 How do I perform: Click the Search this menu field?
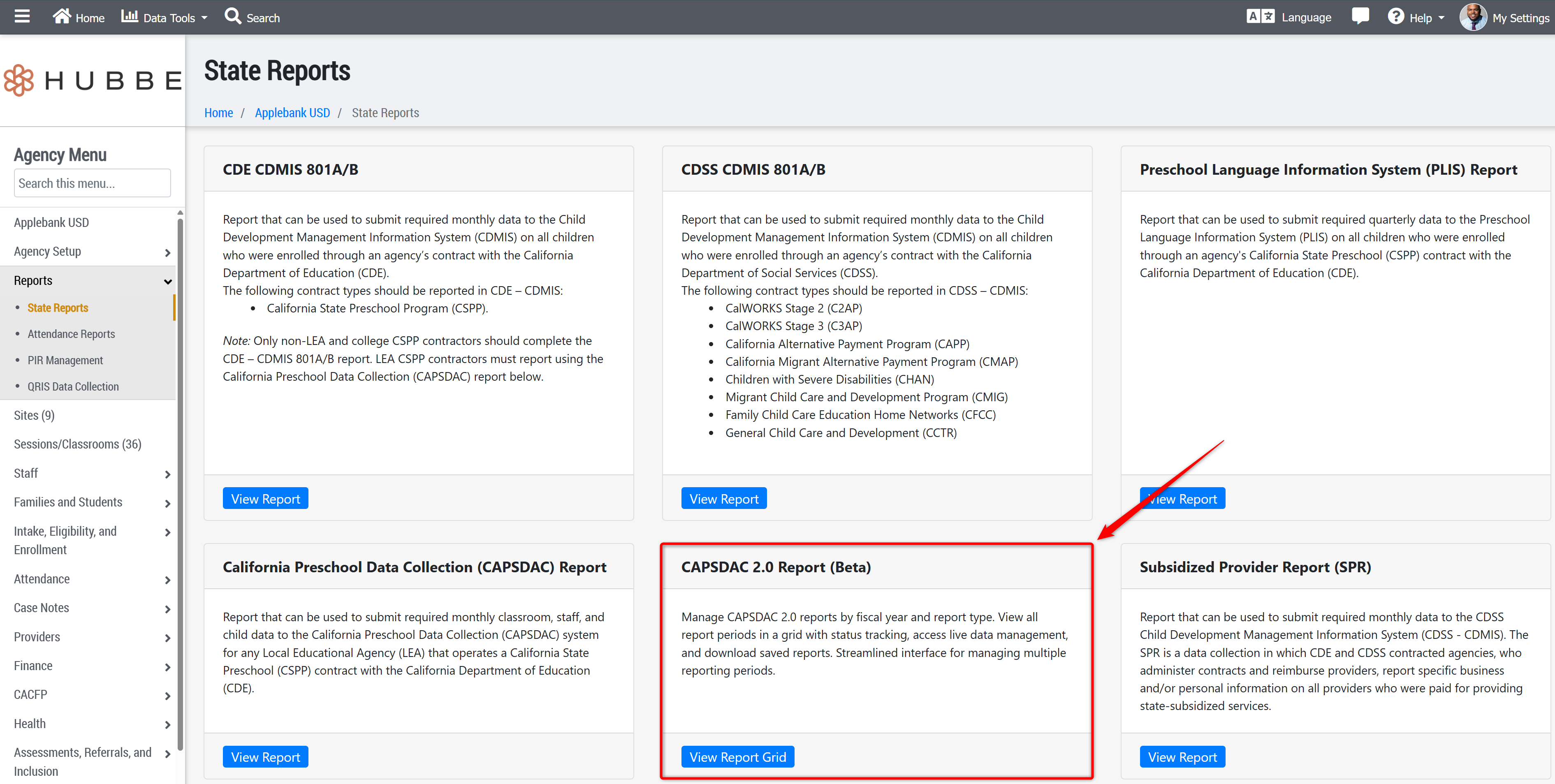point(92,183)
